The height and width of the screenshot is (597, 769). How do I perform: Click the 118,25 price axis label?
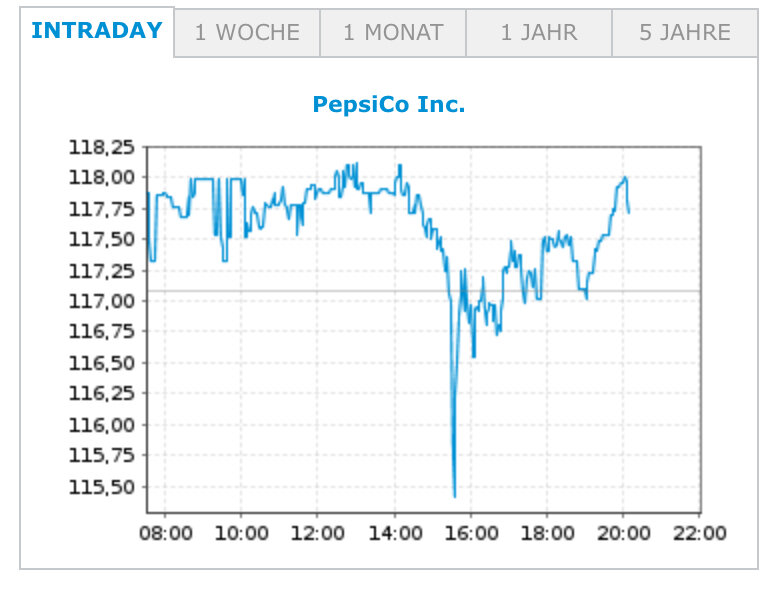tap(101, 147)
